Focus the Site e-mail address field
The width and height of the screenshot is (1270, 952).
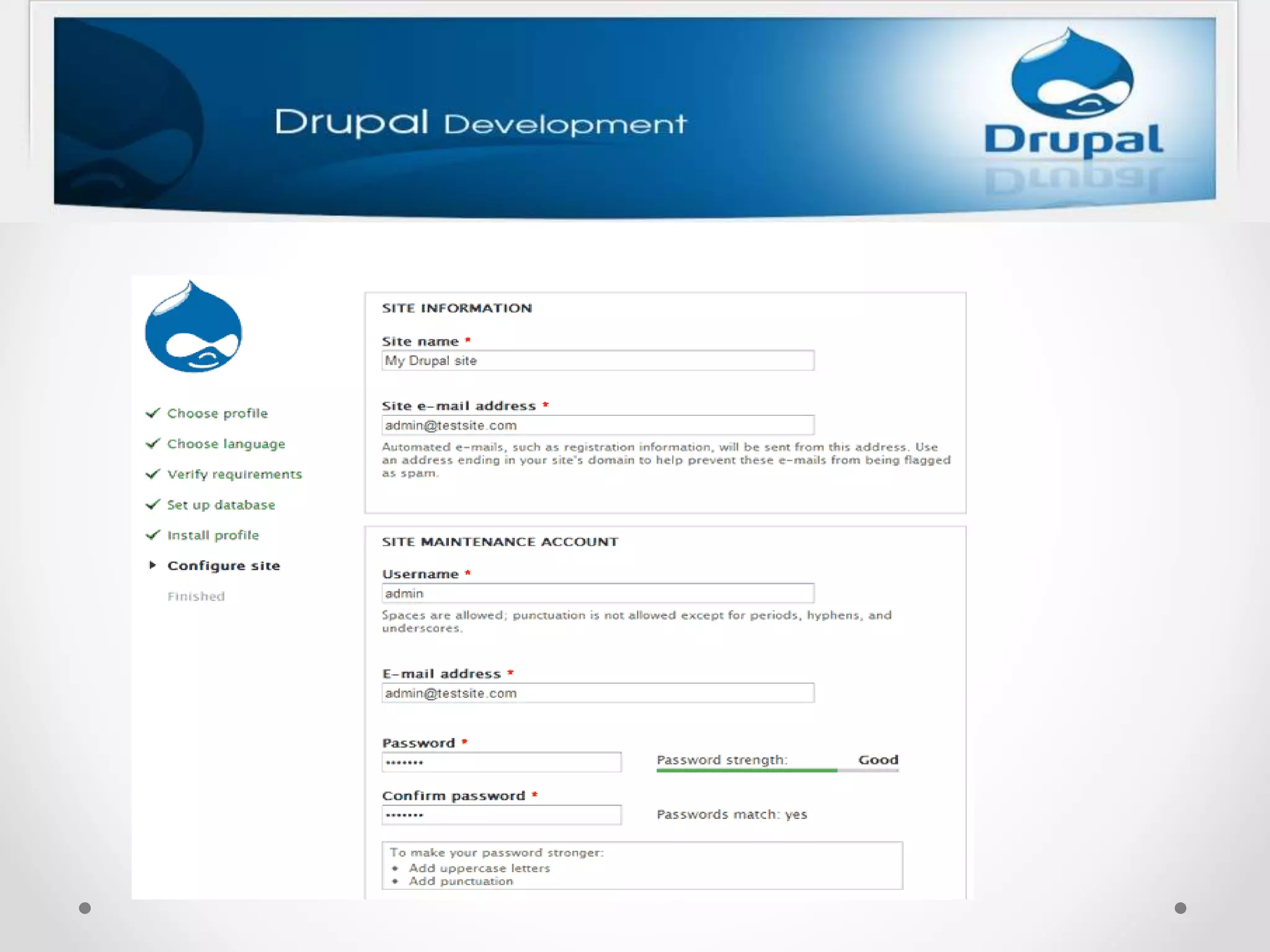click(x=597, y=425)
